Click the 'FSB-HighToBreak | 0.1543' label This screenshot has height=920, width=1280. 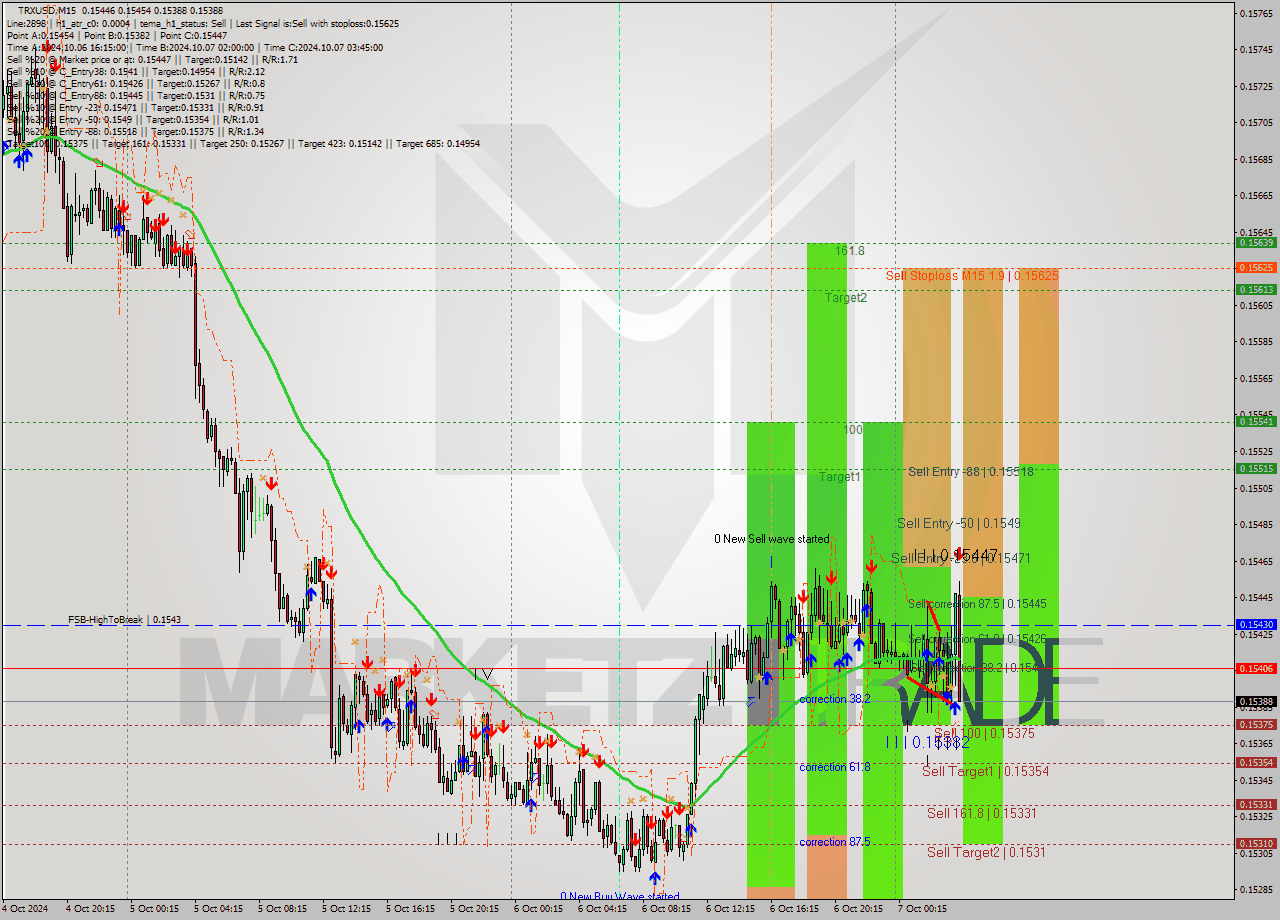(x=124, y=620)
